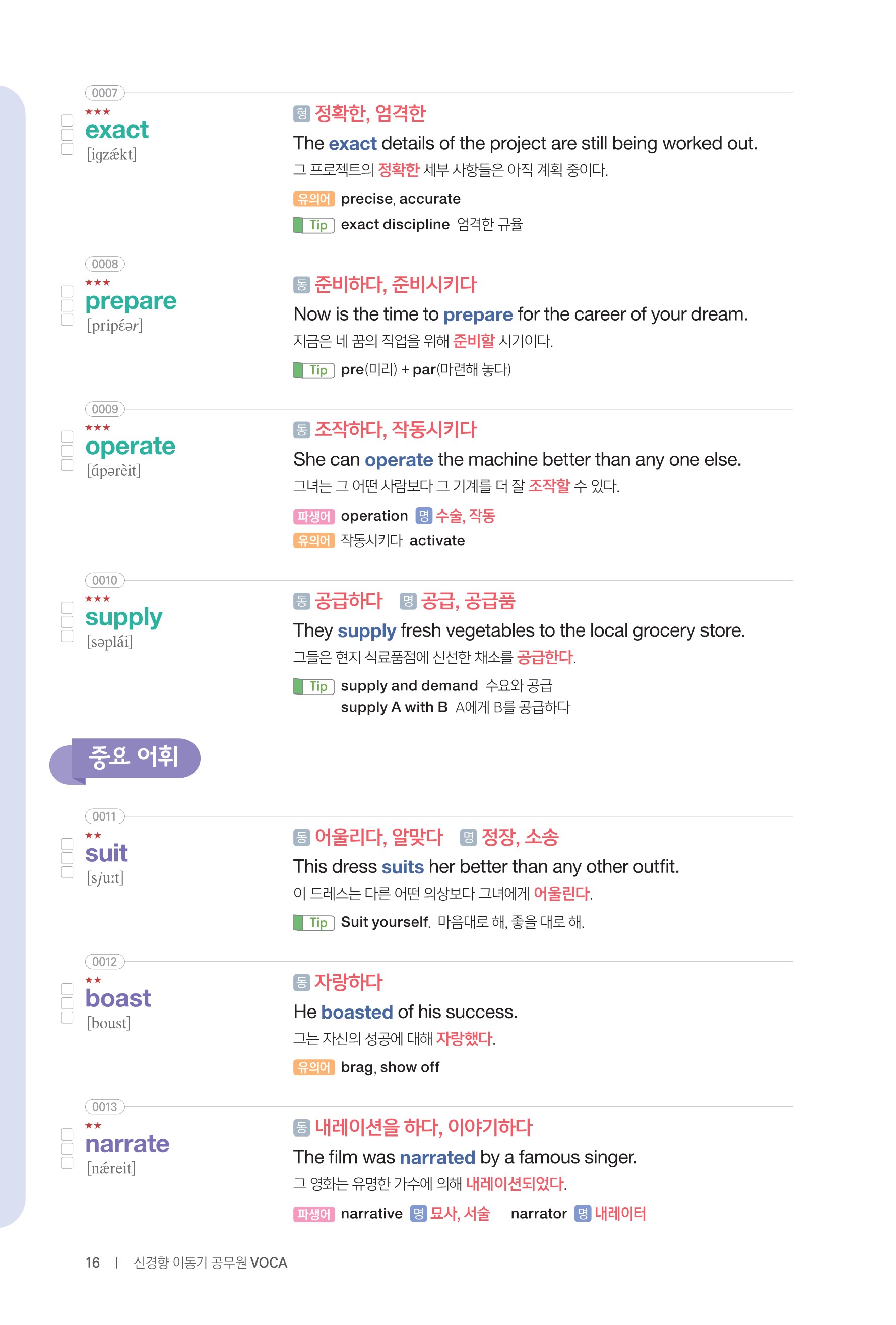896x1325 pixels.
Task: Select the 중요 어휘 section header
Action: coord(132,758)
